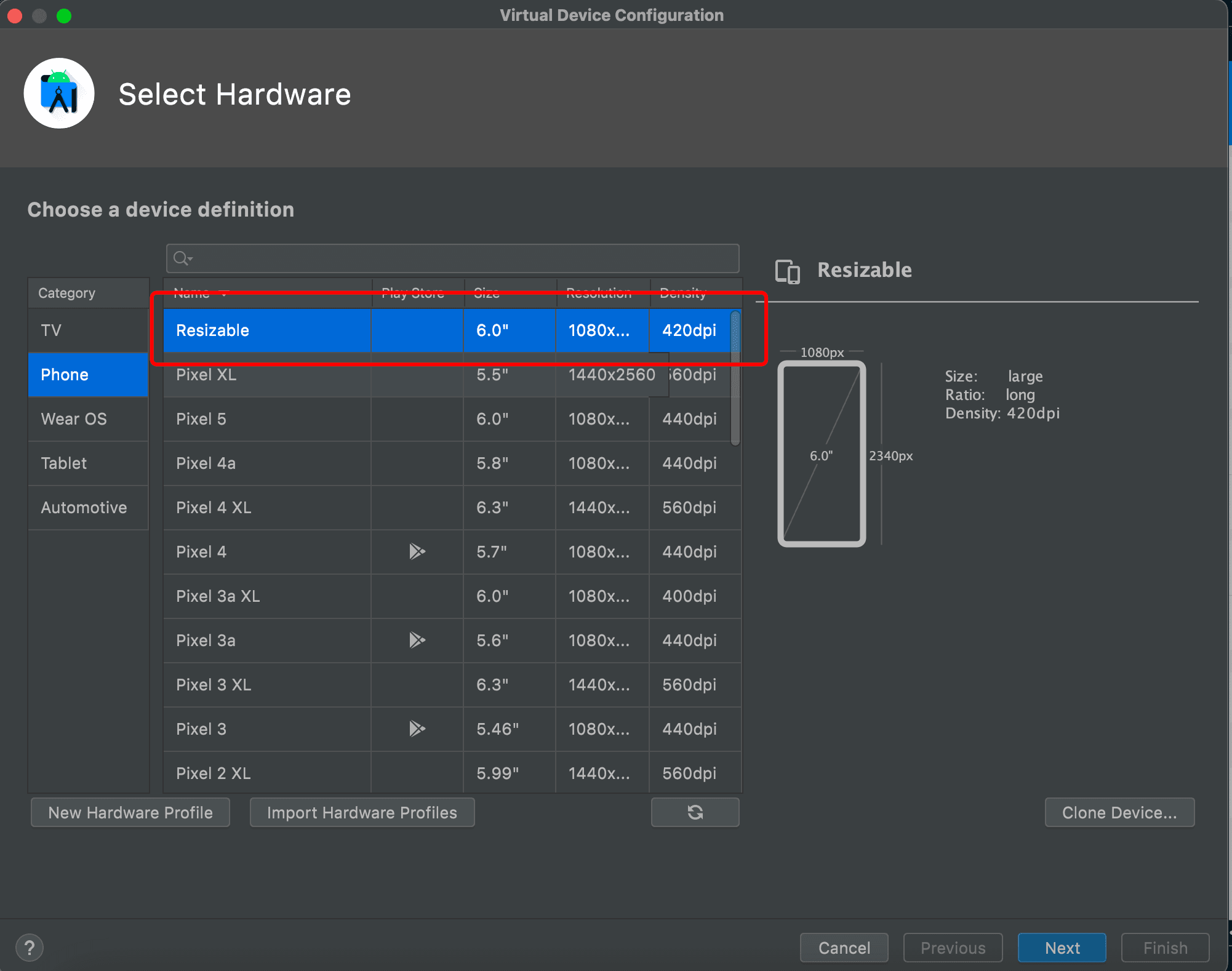
Task: Click the 420dpi density cell in Resizable row
Action: click(x=689, y=330)
